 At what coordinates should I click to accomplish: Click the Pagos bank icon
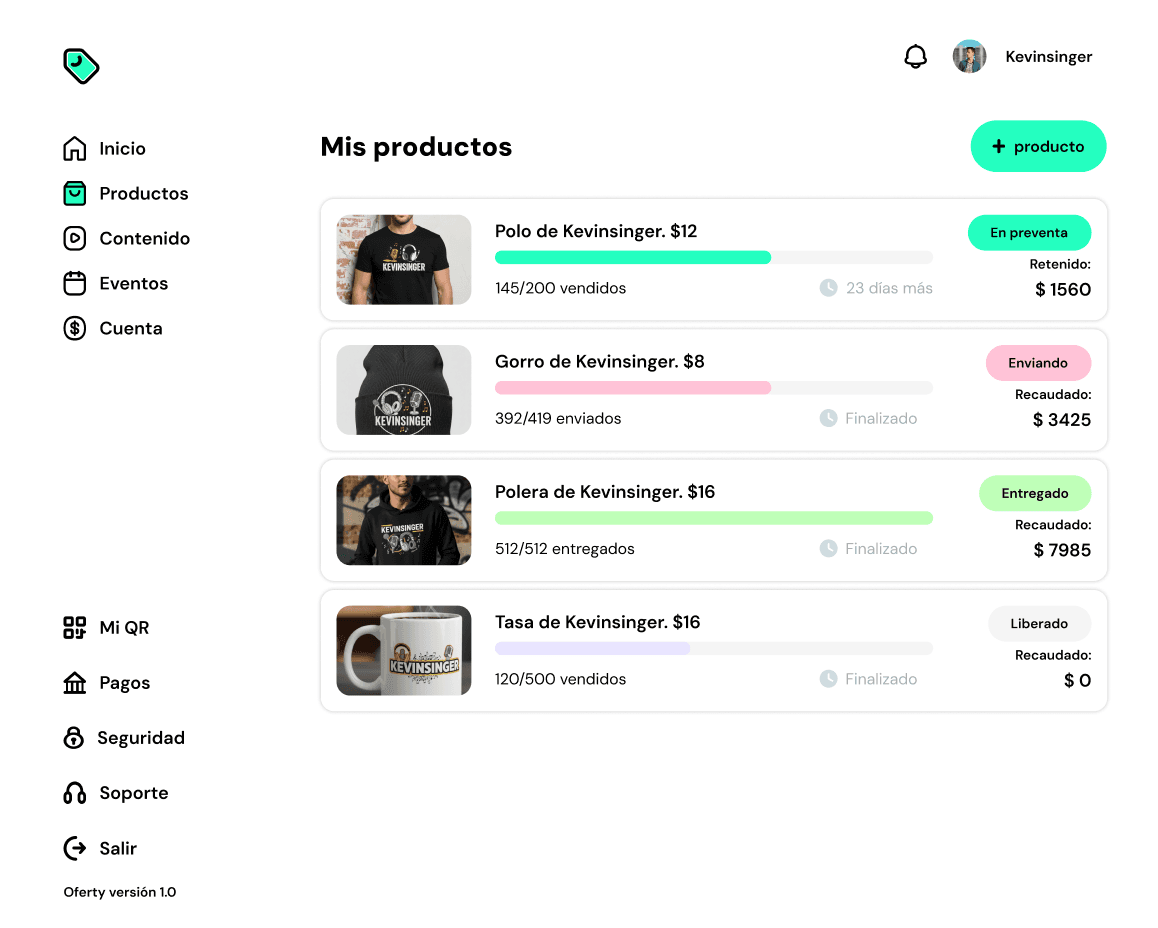click(75, 683)
